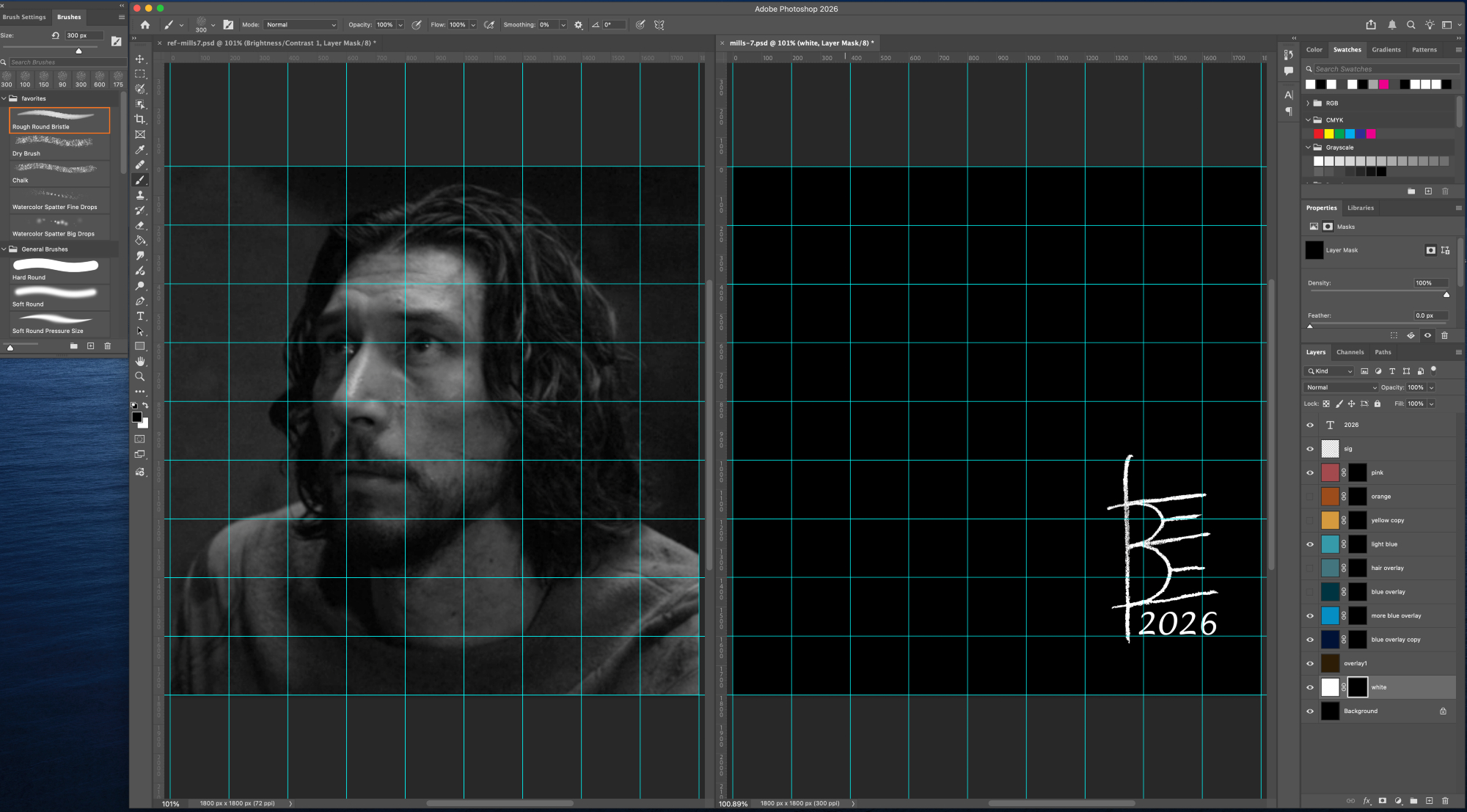1467x812 pixels.
Task: Switch to the Channels tab
Action: coord(1350,352)
